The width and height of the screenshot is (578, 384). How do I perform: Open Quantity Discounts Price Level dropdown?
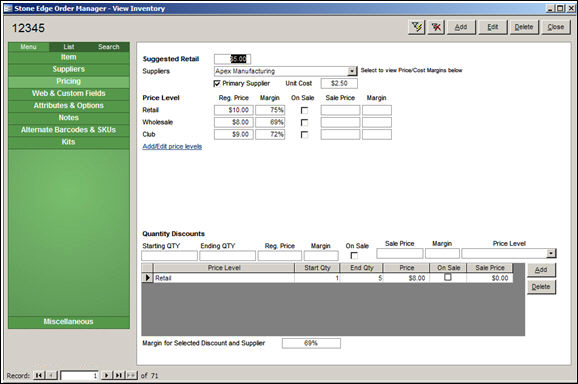click(x=551, y=253)
